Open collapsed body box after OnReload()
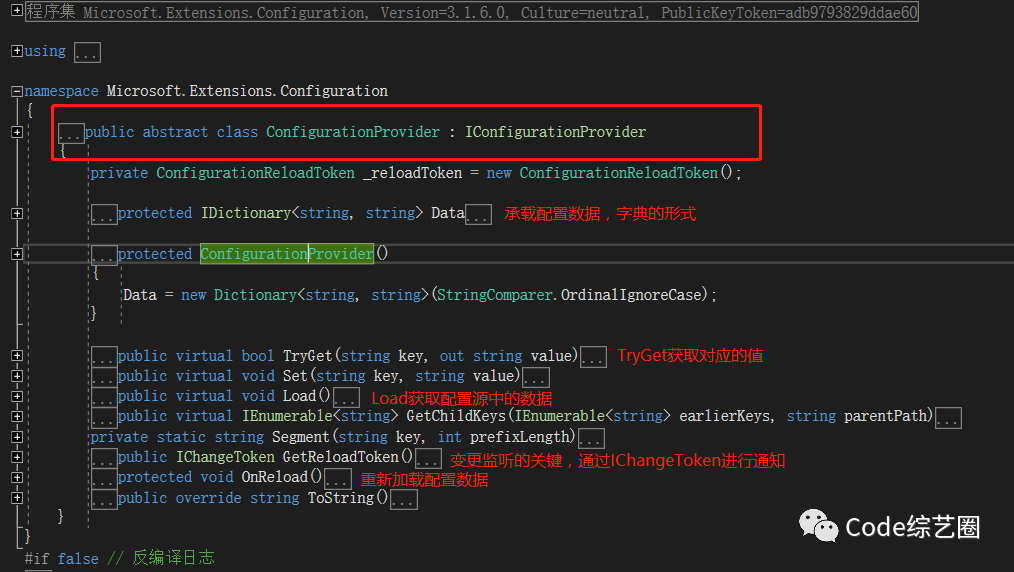Screen dimensions: 1014x572 click(338, 479)
